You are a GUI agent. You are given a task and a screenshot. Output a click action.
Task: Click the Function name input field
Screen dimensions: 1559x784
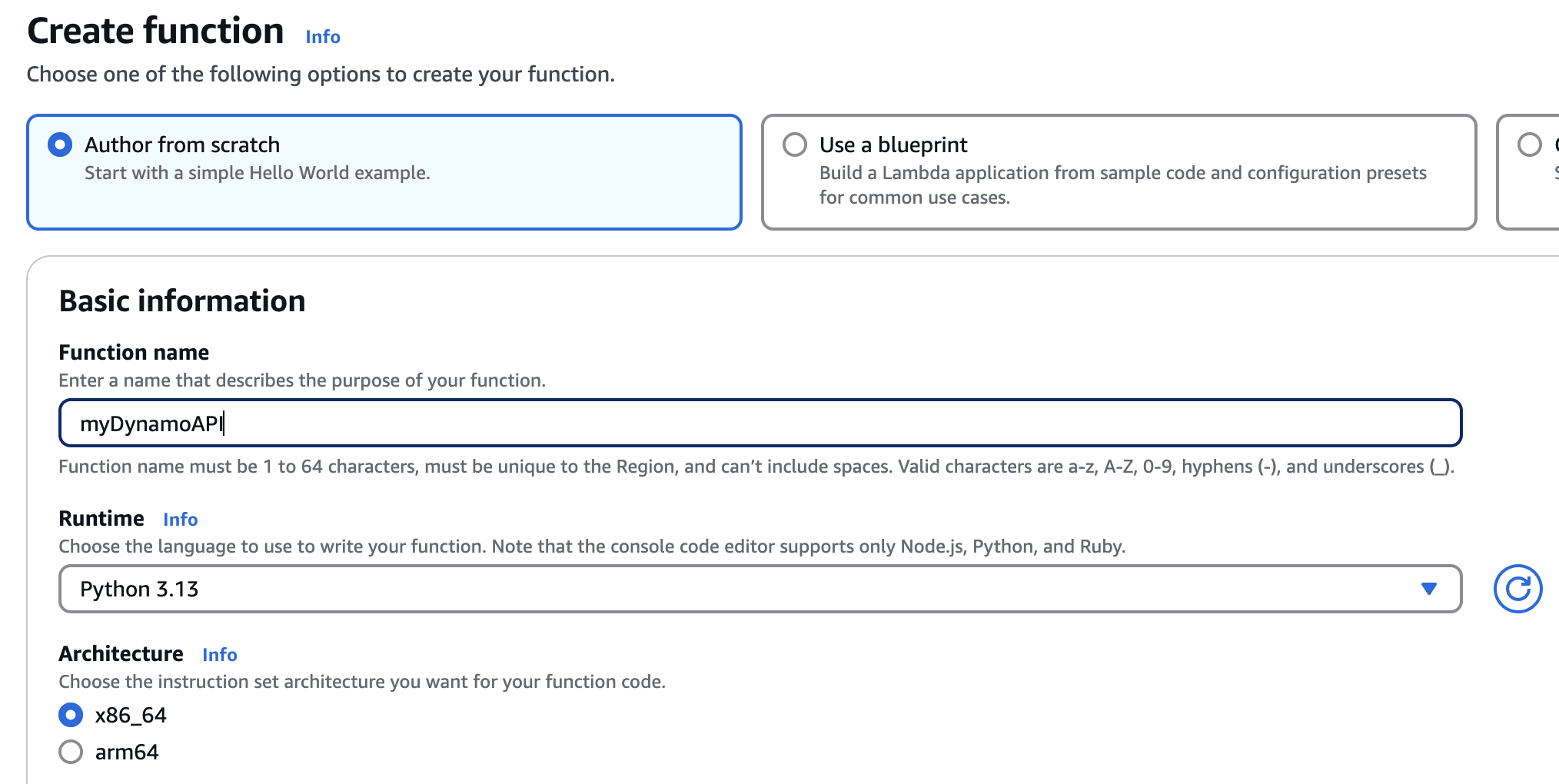(x=760, y=422)
